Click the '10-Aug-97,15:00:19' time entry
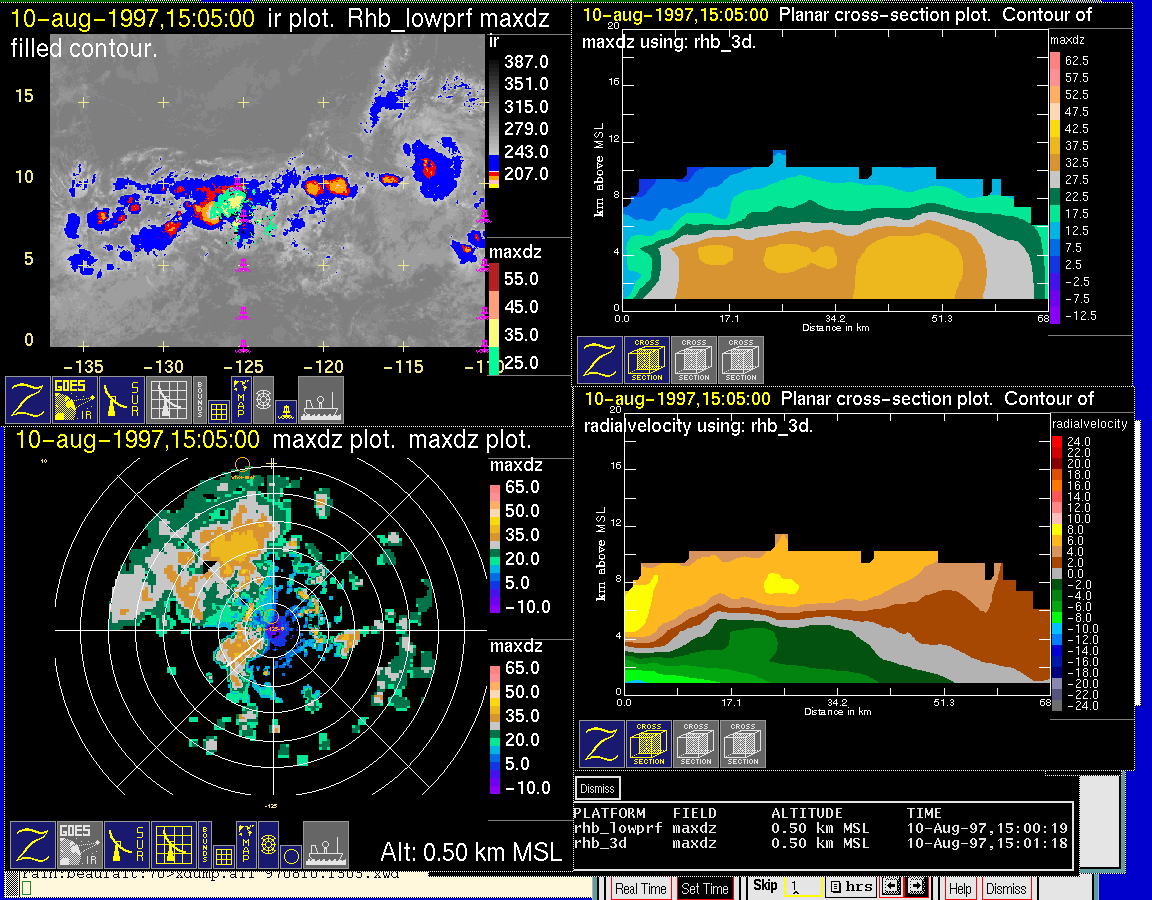The image size is (1152, 900). (x=987, y=828)
